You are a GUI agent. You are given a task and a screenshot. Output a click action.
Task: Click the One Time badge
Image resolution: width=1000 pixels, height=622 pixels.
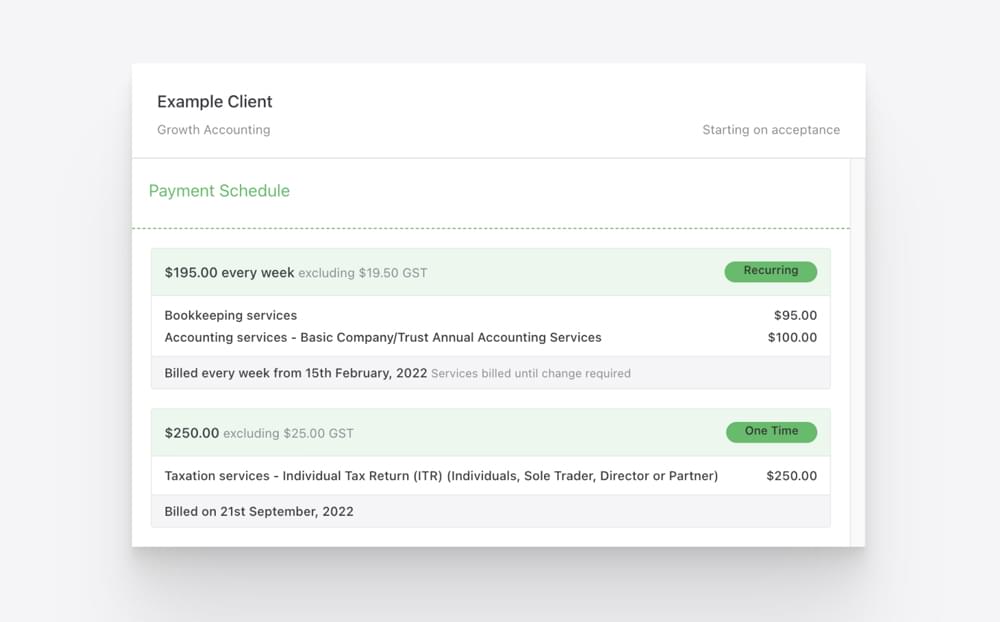click(770, 432)
